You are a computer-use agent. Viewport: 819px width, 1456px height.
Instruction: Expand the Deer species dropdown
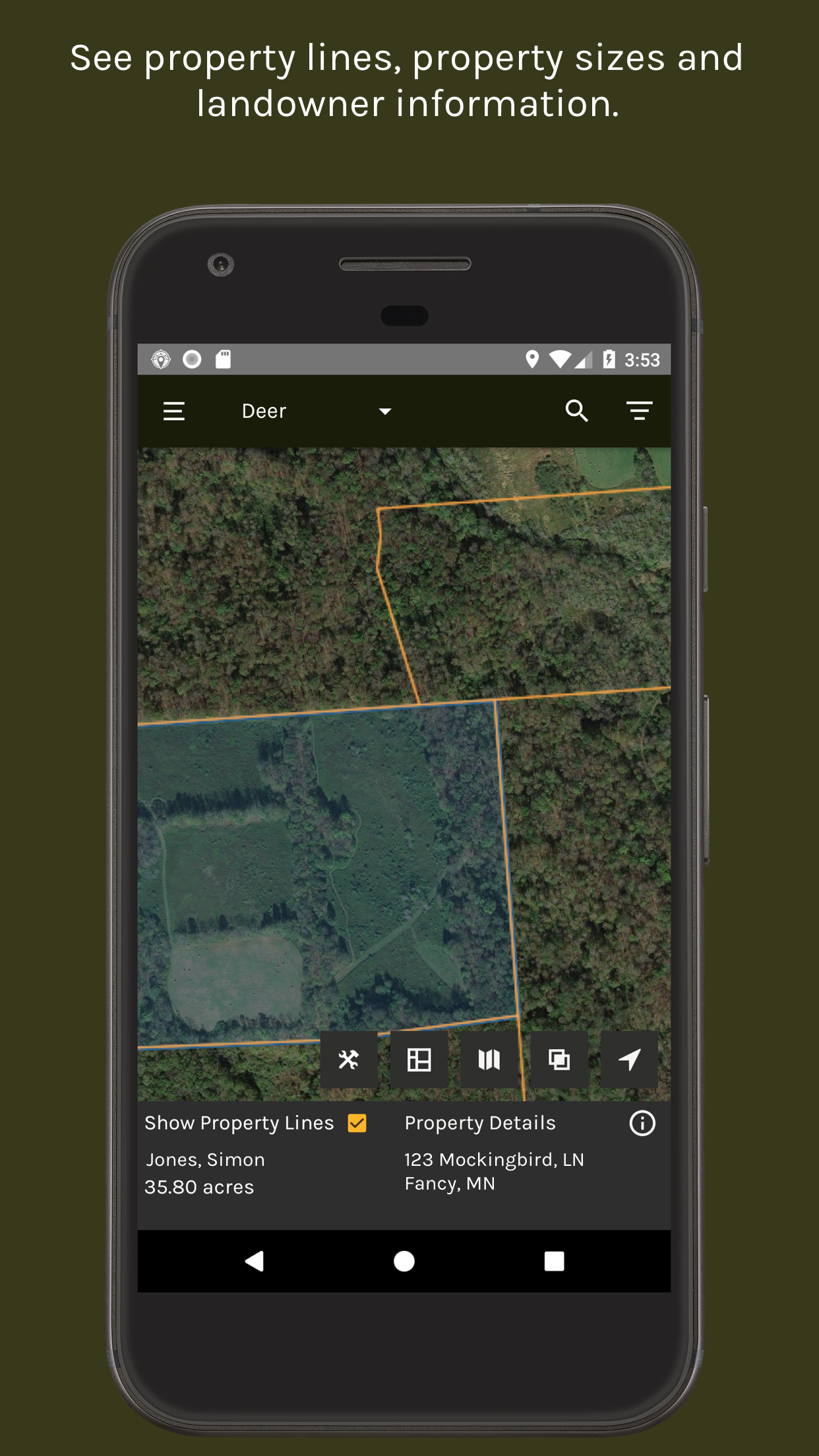click(317, 411)
